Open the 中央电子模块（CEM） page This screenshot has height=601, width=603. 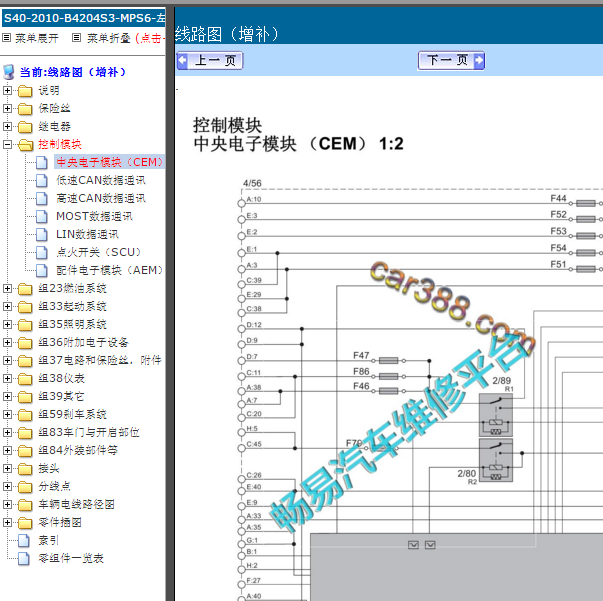tap(110, 162)
